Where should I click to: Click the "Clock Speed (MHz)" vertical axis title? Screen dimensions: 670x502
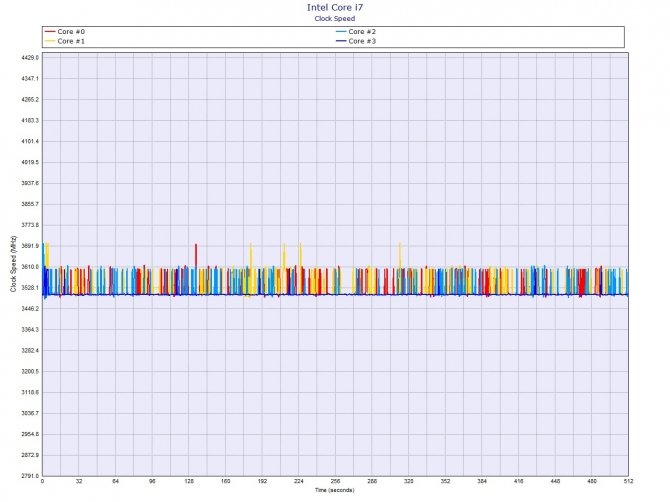[13, 264]
